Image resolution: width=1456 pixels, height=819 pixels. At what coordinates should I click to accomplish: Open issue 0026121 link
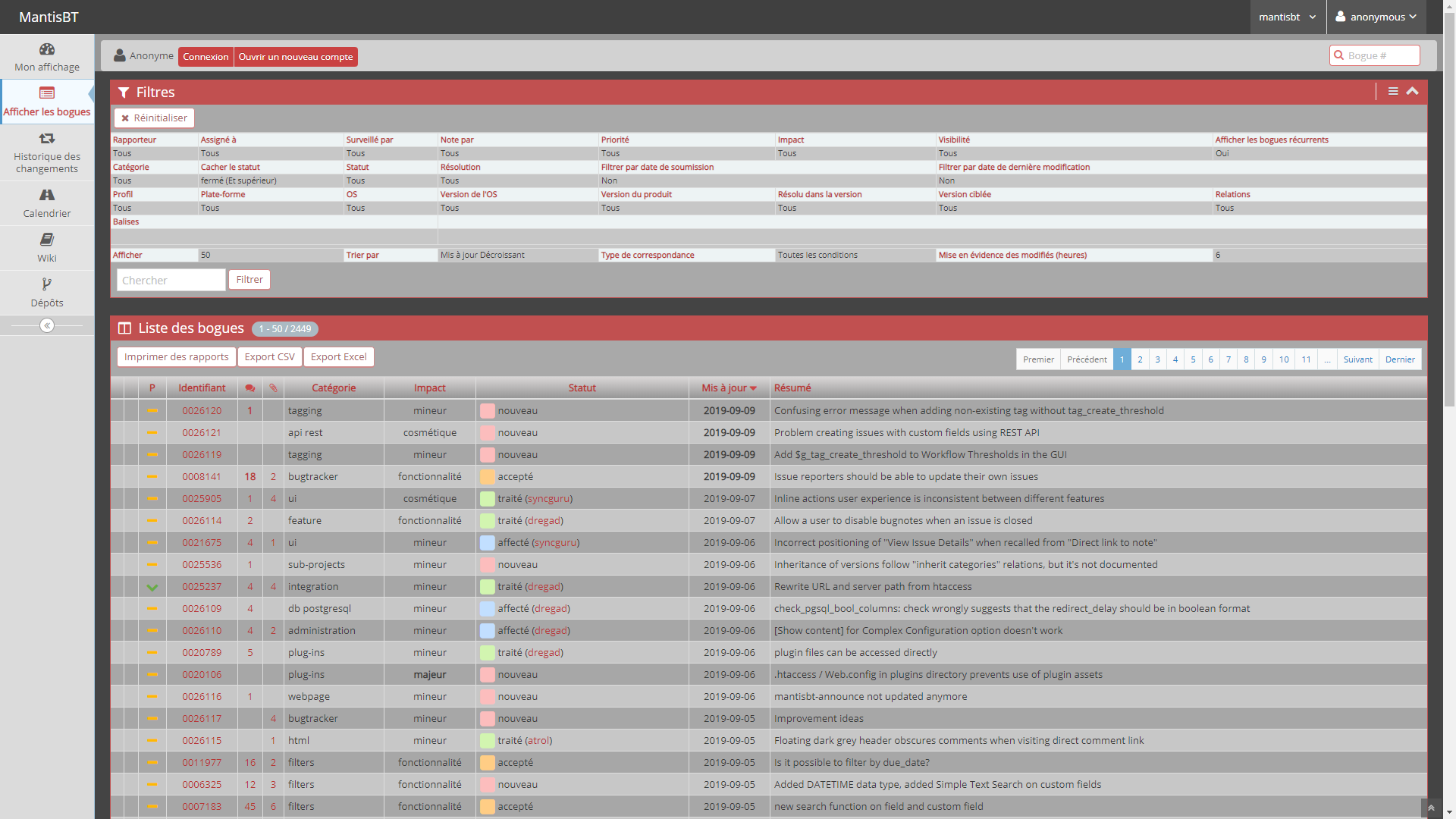tap(202, 433)
